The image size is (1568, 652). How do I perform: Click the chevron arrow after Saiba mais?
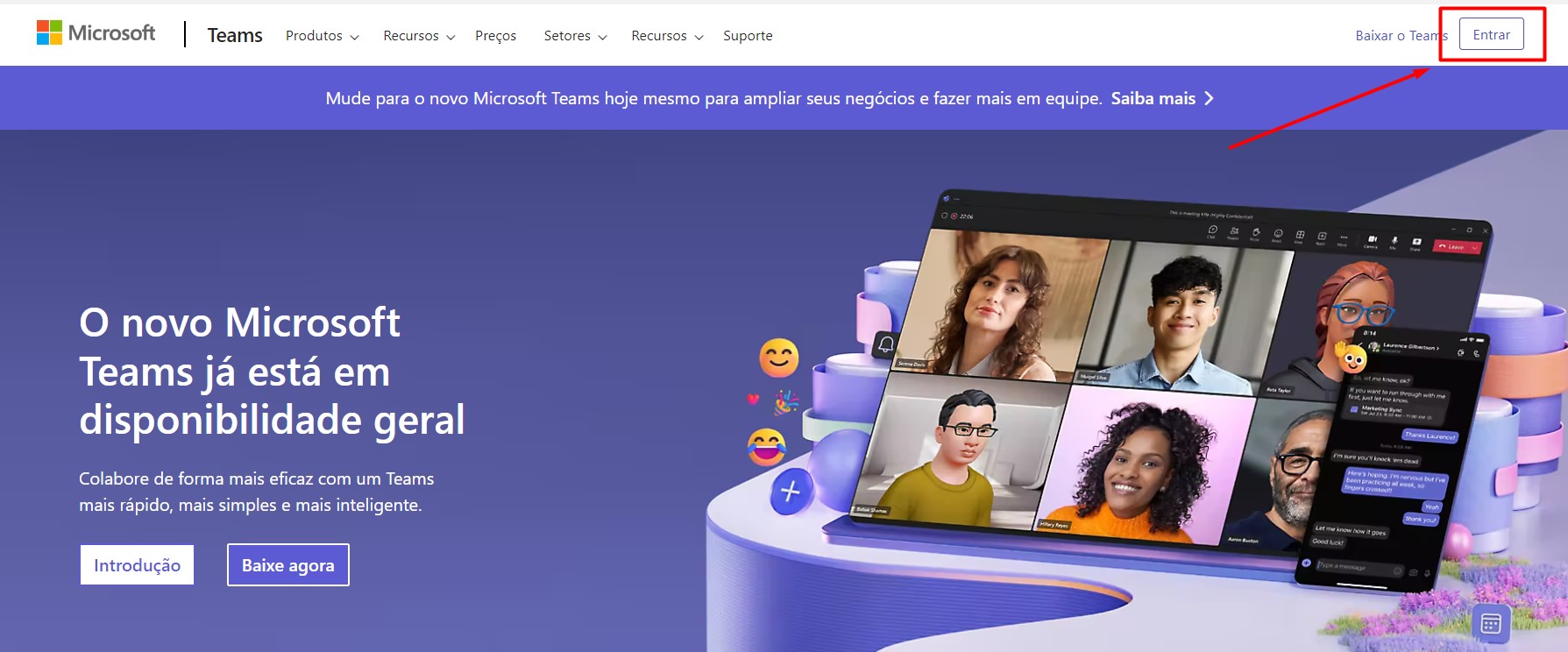(x=1210, y=98)
